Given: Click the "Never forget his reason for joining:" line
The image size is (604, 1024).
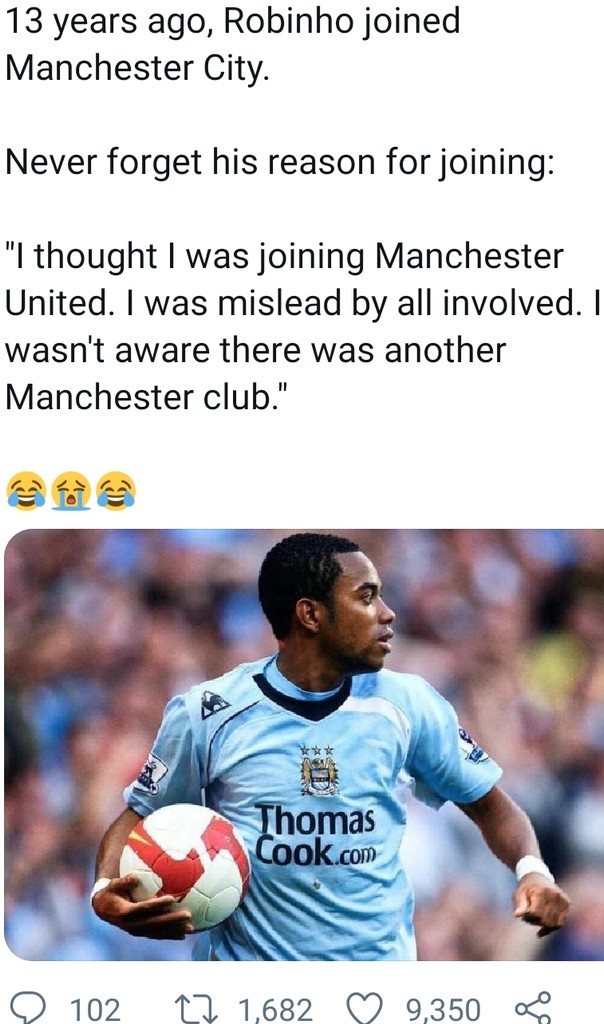Looking at the screenshot, I should (x=279, y=162).
